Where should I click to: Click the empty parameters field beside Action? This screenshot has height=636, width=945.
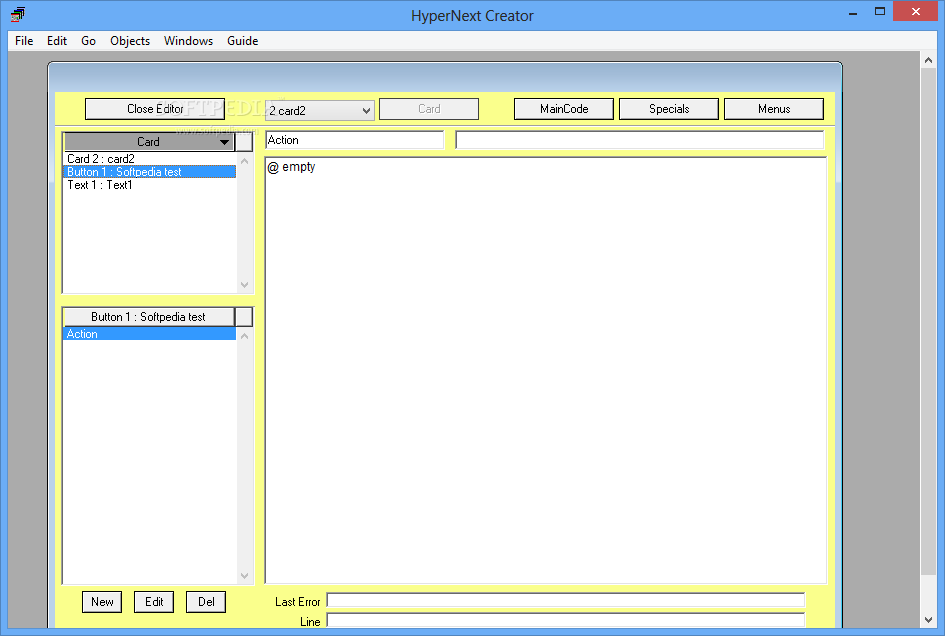click(639, 140)
